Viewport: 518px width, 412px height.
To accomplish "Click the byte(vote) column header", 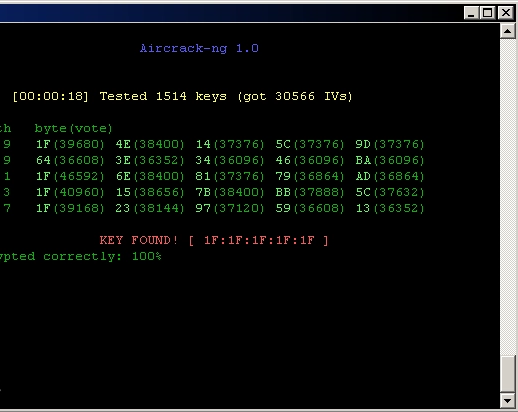I will click(73, 128).
